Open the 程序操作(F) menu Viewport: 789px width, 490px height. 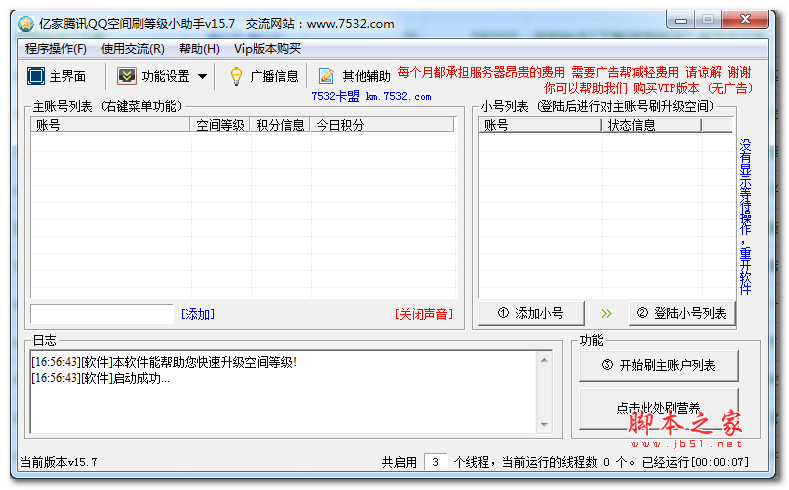[x=56, y=49]
